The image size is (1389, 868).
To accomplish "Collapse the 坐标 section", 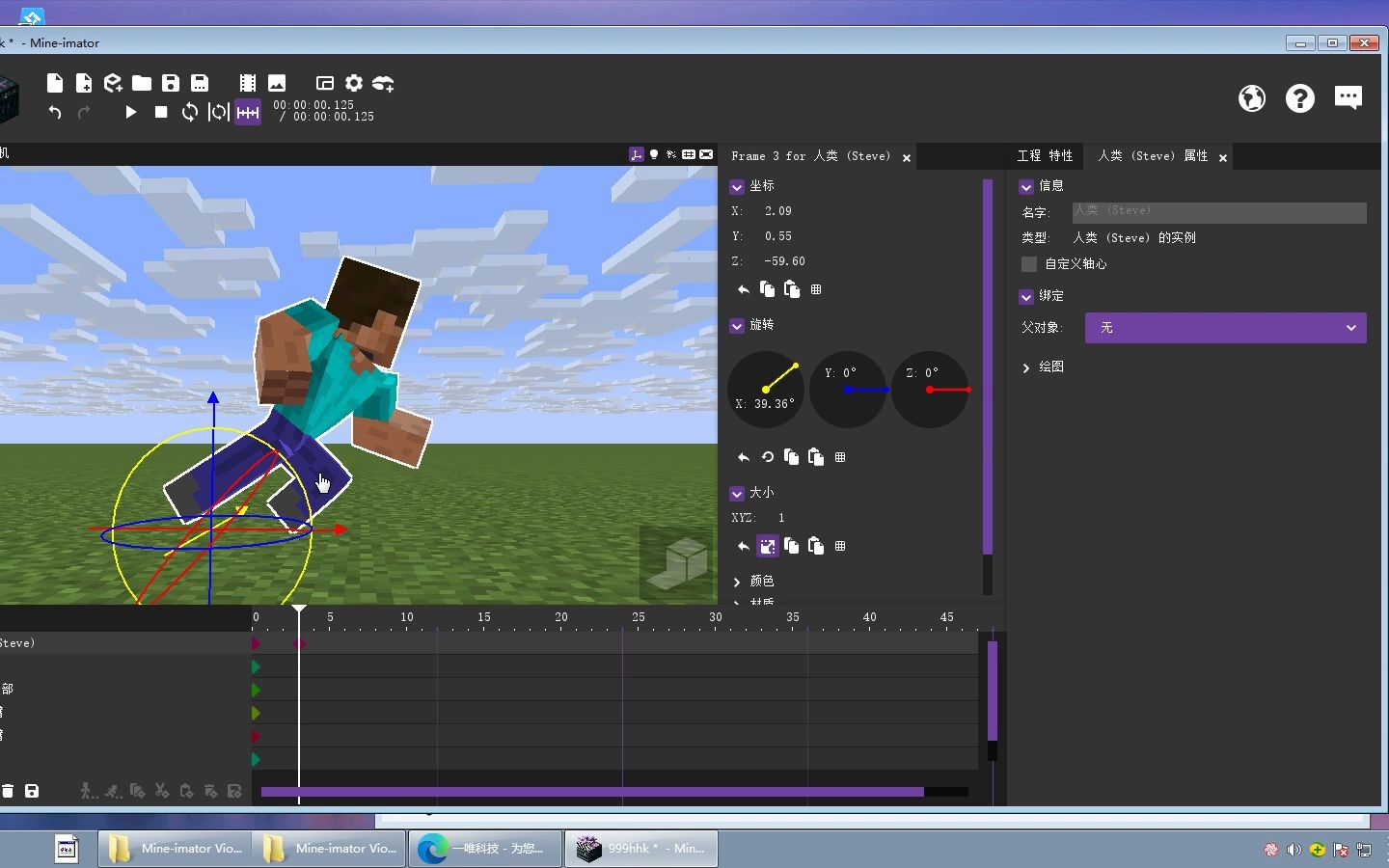I will click(737, 187).
